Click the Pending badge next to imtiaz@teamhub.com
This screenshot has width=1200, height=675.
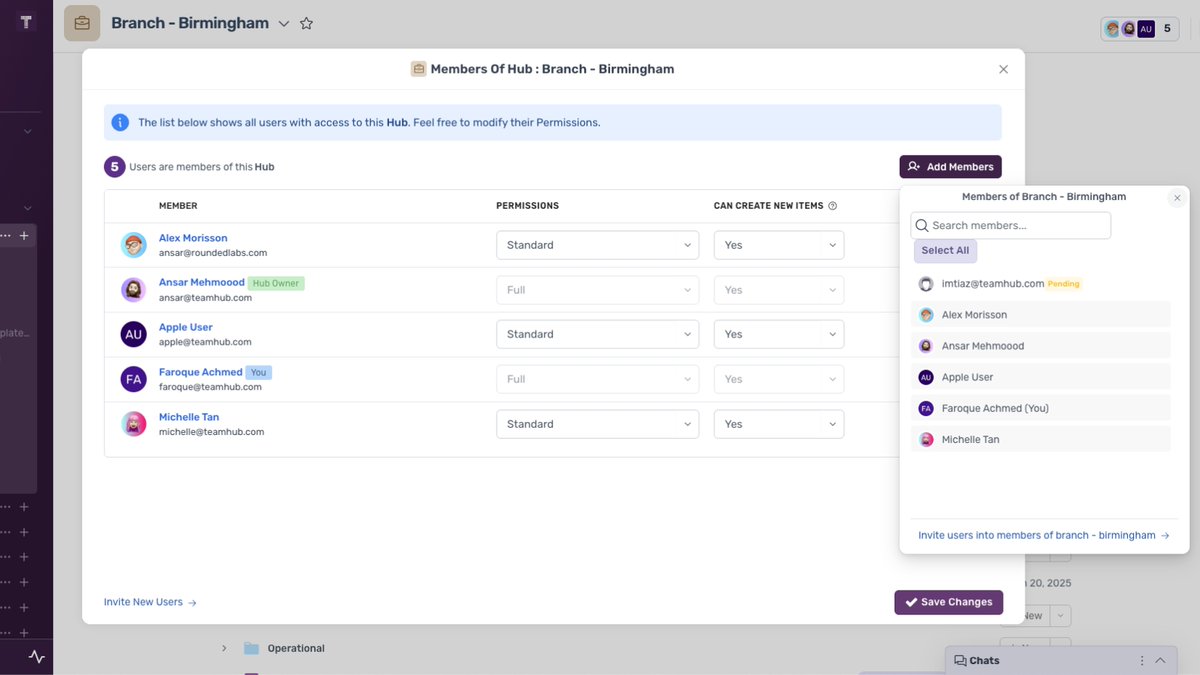tap(1064, 284)
